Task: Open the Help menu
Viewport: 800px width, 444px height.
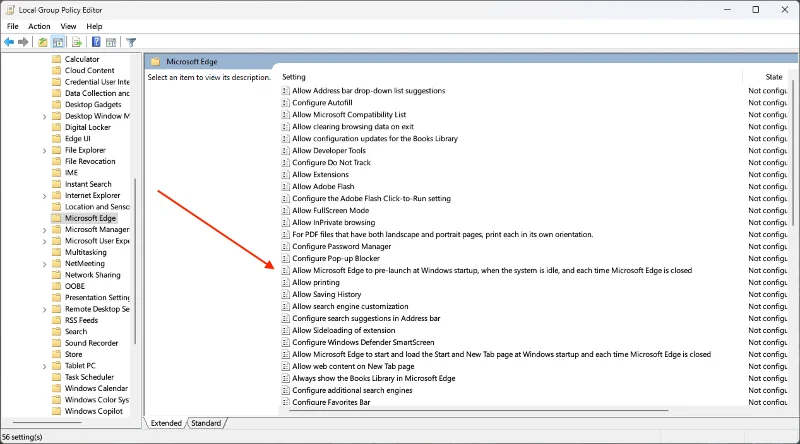Action: tap(94, 27)
